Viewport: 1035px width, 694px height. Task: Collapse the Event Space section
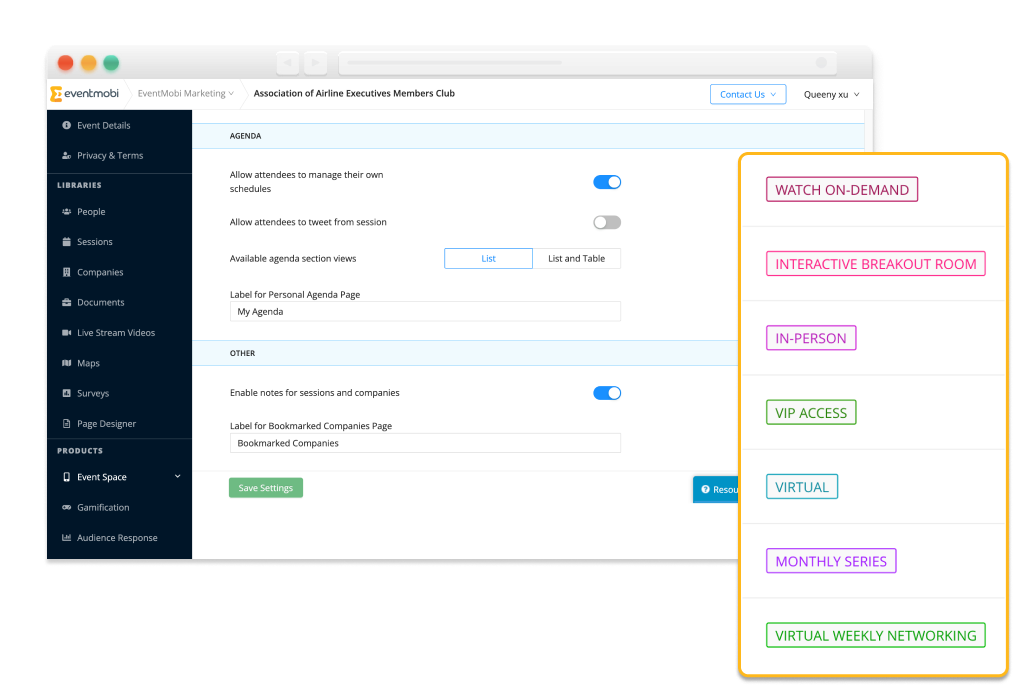coord(177,477)
